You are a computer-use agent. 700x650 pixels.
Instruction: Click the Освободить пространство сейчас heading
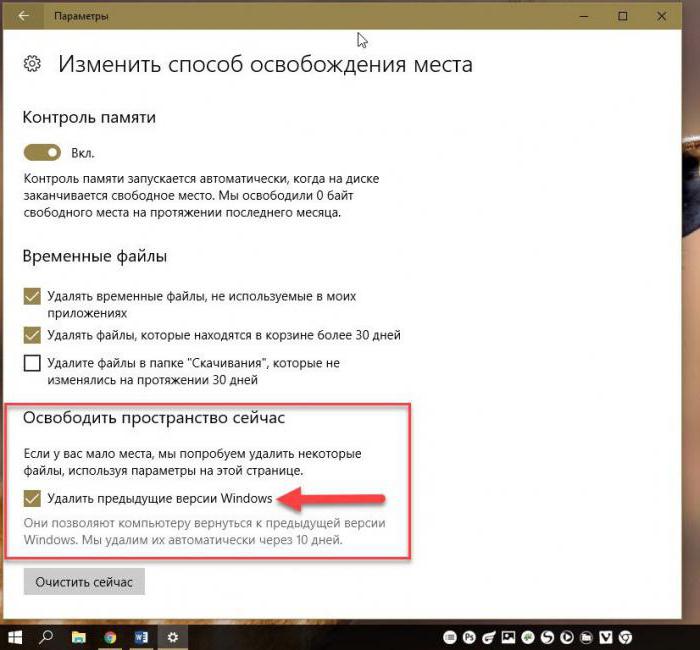[x=154, y=418]
